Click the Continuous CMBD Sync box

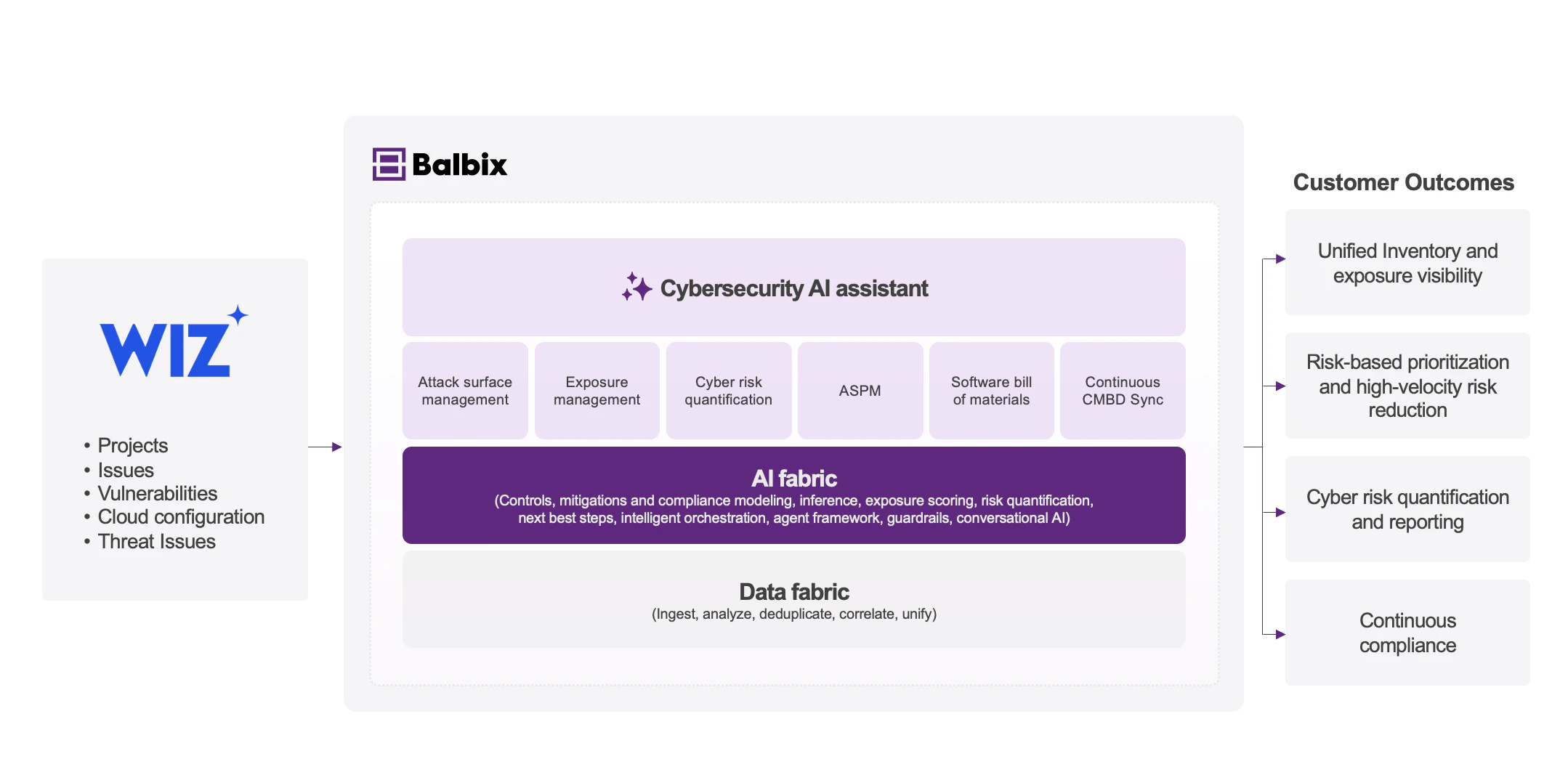click(x=1123, y=391)
